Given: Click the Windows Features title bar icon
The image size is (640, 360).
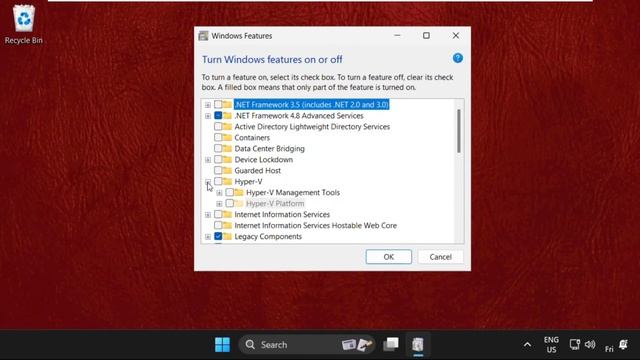Looking at the screenshot, I should pyautogui.click(x=203, y=36).
